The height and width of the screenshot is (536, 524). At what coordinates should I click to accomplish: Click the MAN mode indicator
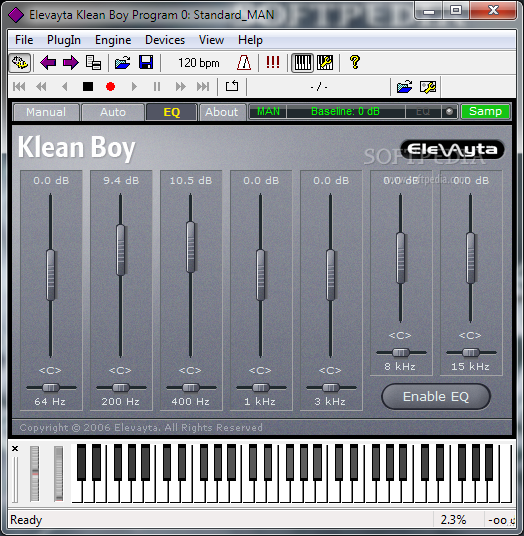(x=268, y=111)
